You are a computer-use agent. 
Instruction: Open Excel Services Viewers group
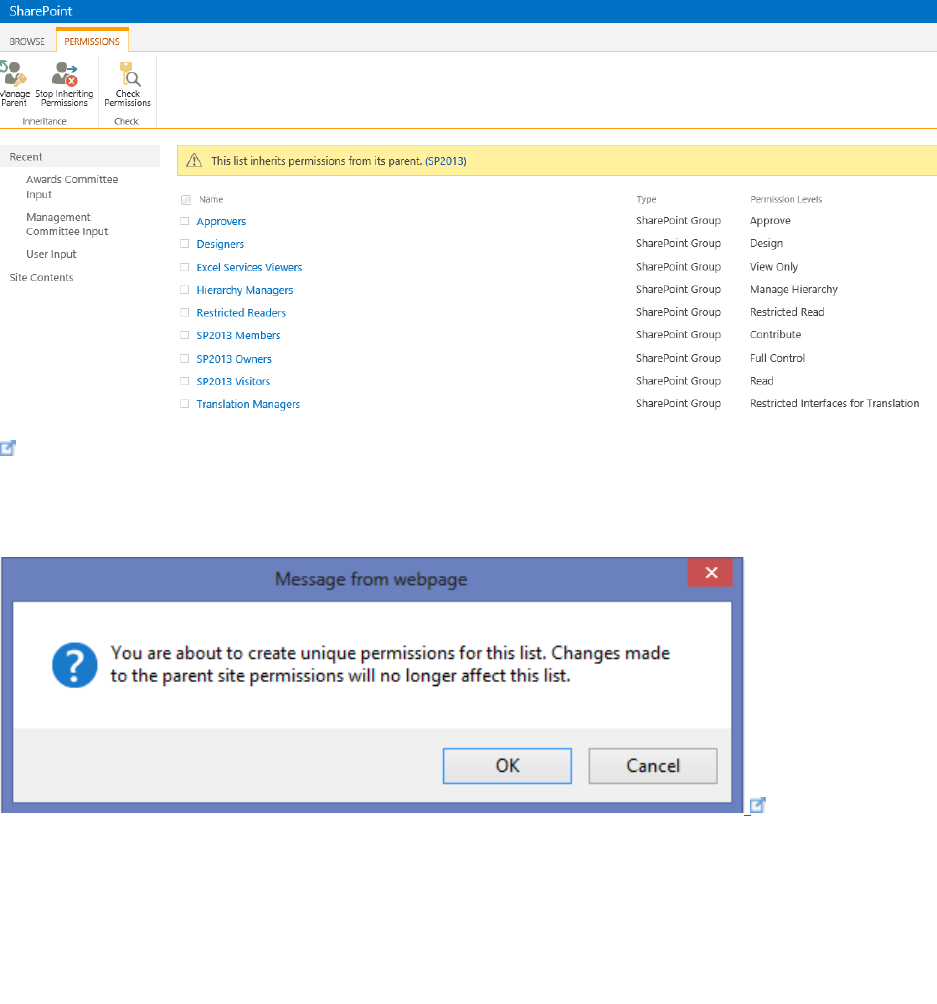tap(249, 267)
